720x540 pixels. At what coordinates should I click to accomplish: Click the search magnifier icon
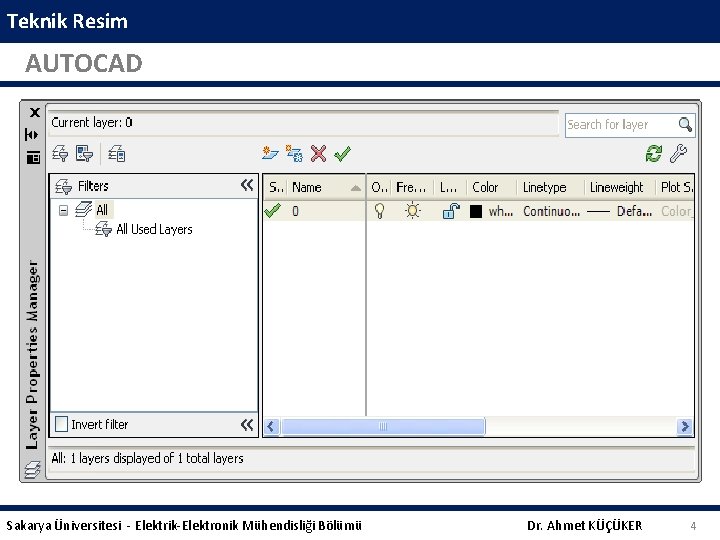coord(685,124)
